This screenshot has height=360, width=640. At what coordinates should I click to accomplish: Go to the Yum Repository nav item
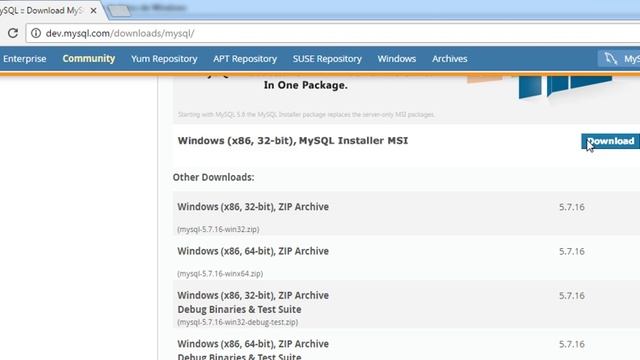pyautogui.click(x=164, y=59)
